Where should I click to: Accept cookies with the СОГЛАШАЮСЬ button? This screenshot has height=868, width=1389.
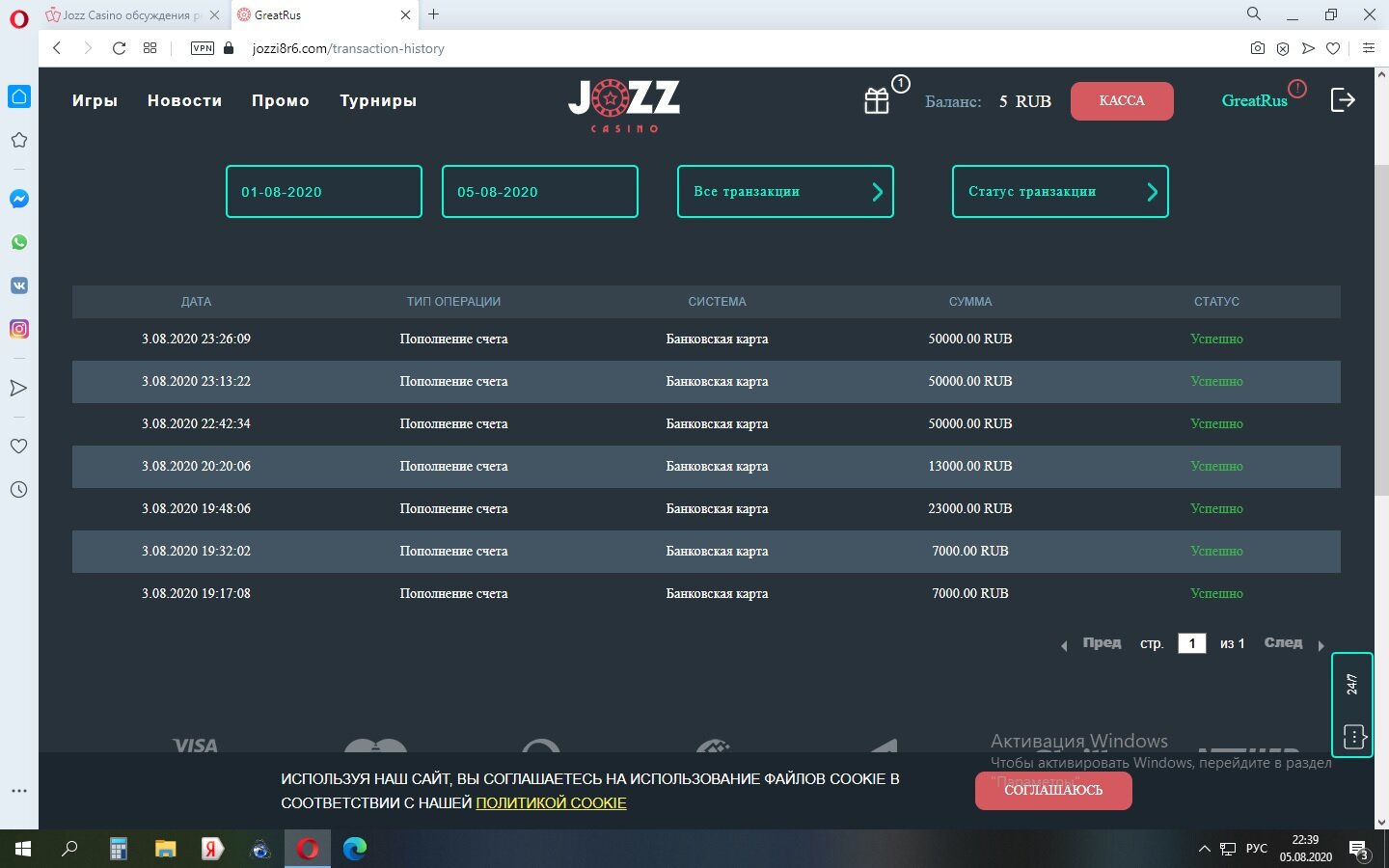(1053, 791)
